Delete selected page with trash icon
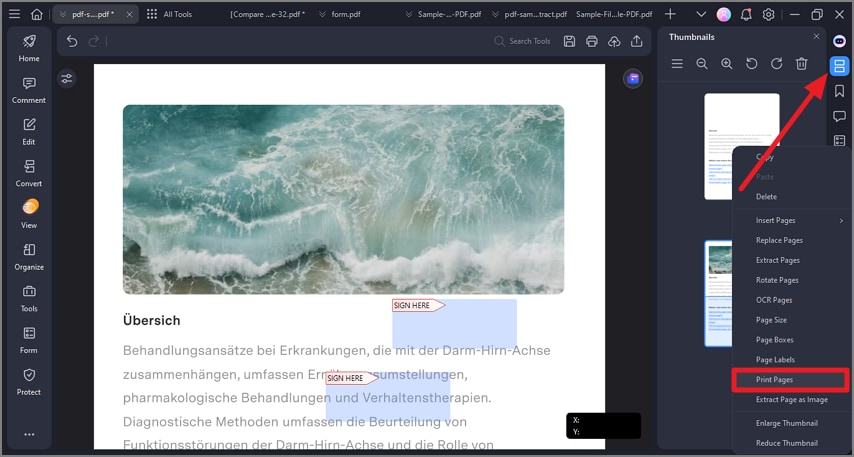The image size is (854, 457). (802, 64)
